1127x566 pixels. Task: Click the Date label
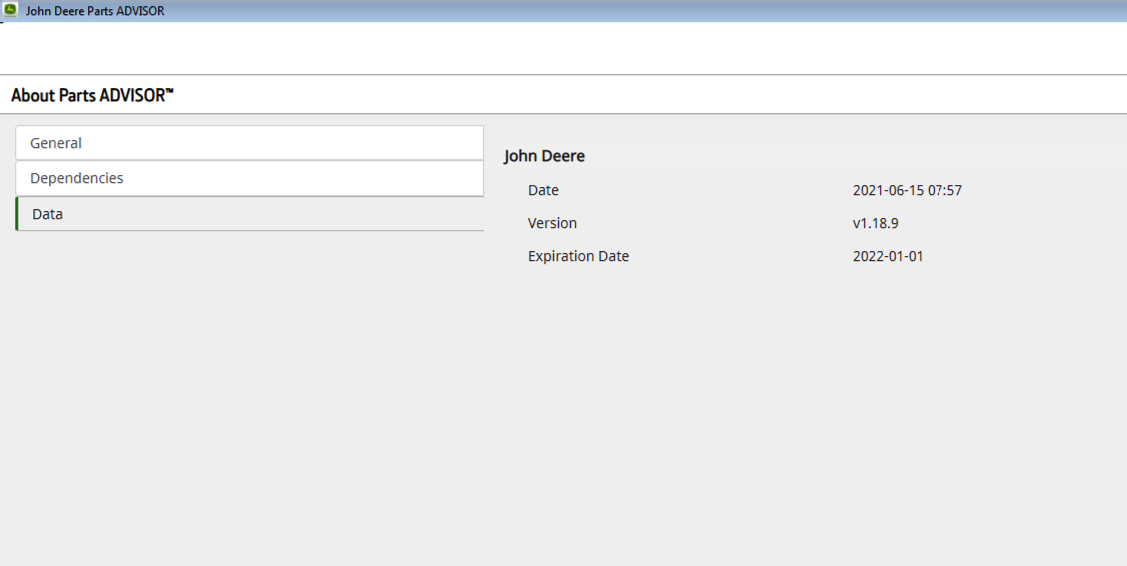click(x=543, y=190)
